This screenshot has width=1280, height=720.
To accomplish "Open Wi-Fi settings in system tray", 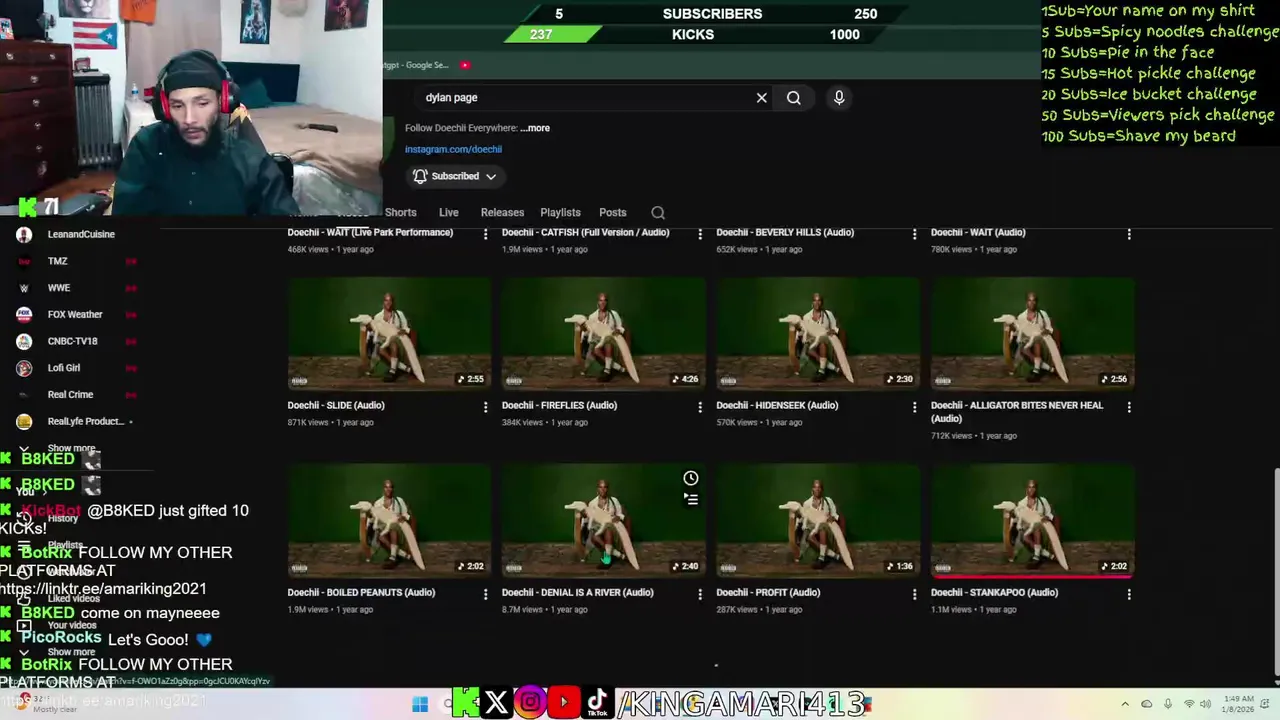I will [x=1189, y=704].
